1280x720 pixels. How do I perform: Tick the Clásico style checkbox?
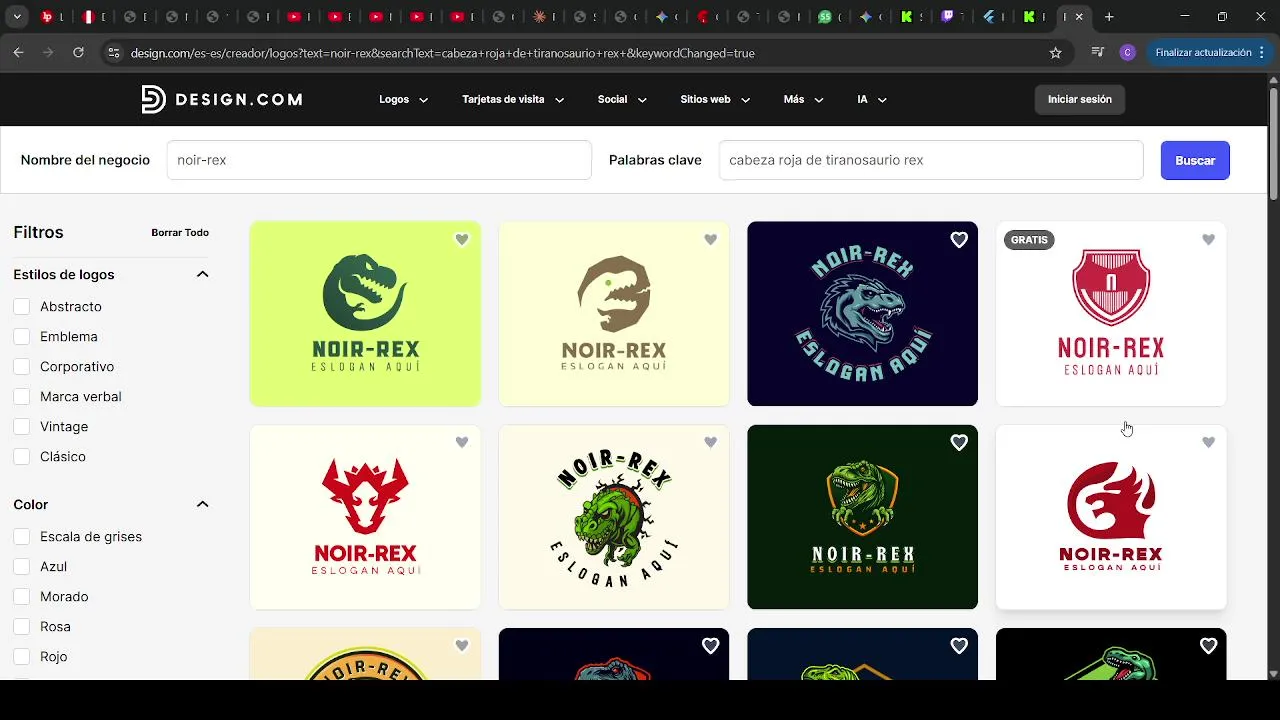[21, 456]
